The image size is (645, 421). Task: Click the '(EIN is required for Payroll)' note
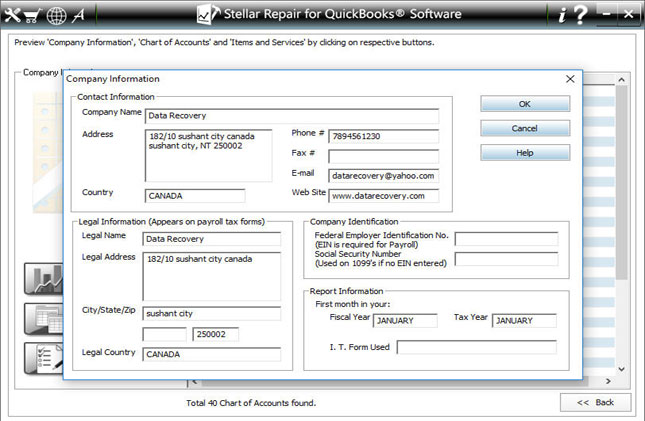367,244
